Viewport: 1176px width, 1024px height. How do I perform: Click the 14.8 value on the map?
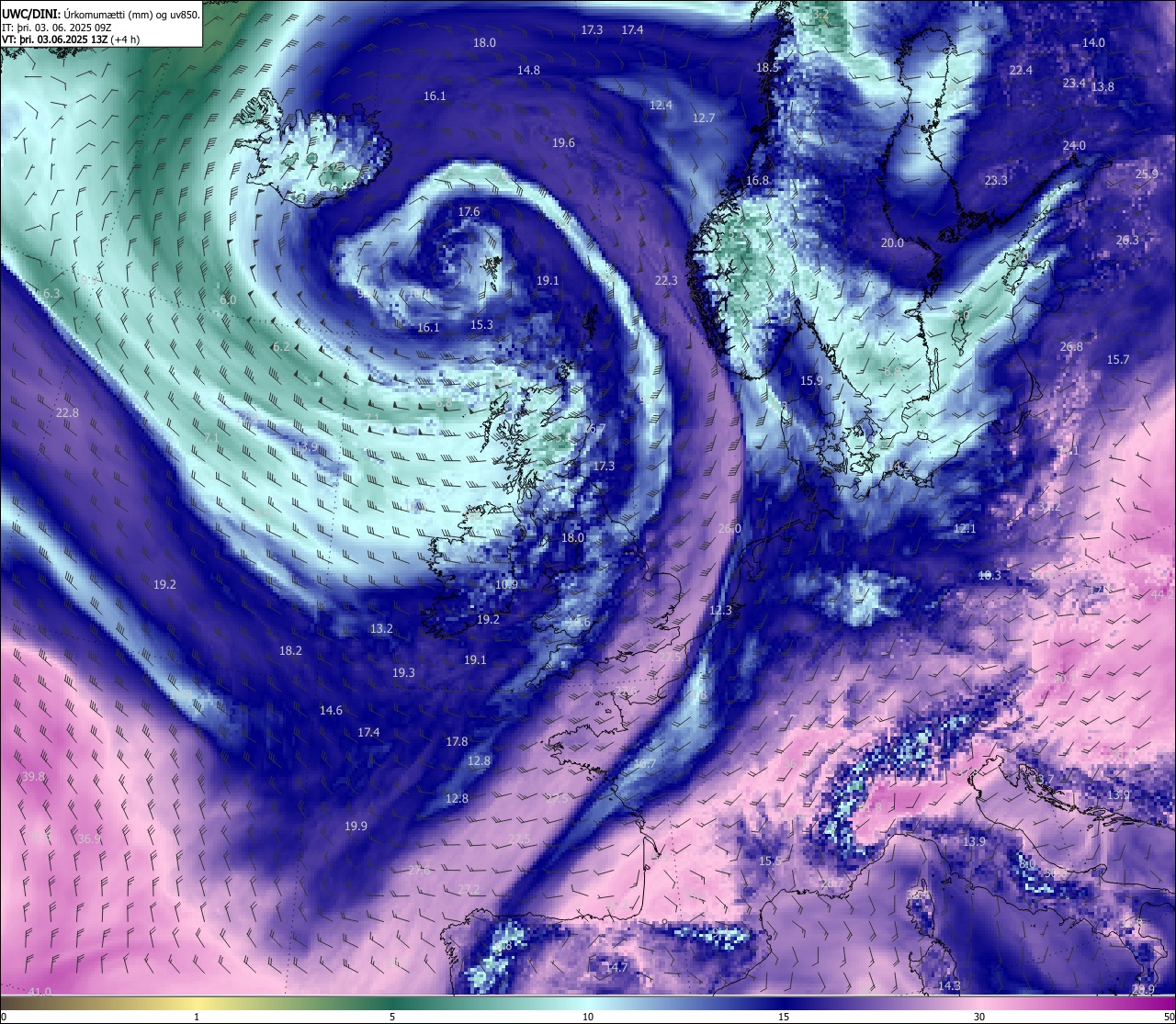pyautogui.click(x=528, y=70)
